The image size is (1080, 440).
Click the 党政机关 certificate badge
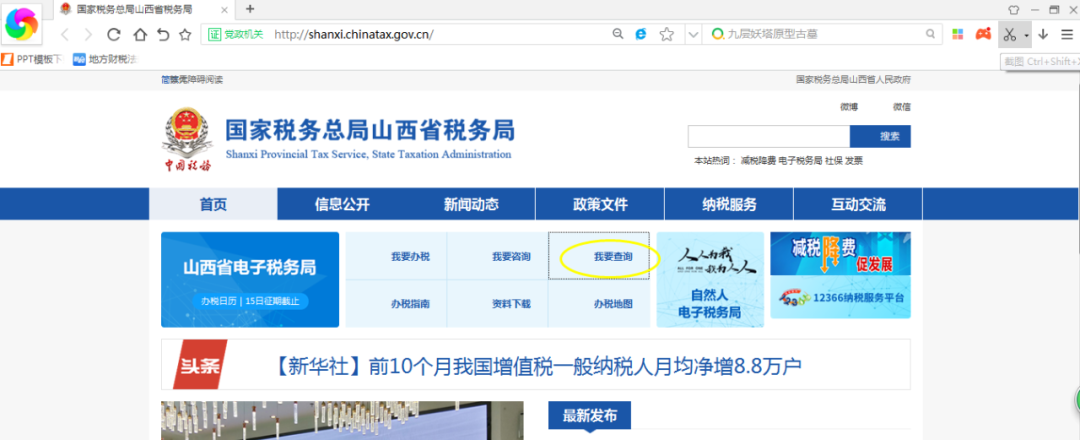(236, 34)
